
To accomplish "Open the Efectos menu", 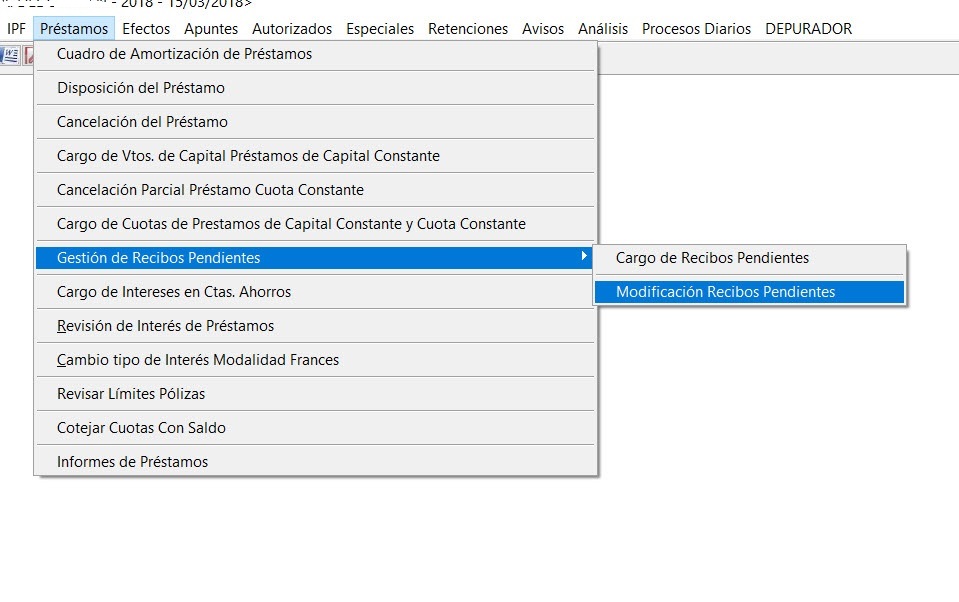I will click(146, 28).
